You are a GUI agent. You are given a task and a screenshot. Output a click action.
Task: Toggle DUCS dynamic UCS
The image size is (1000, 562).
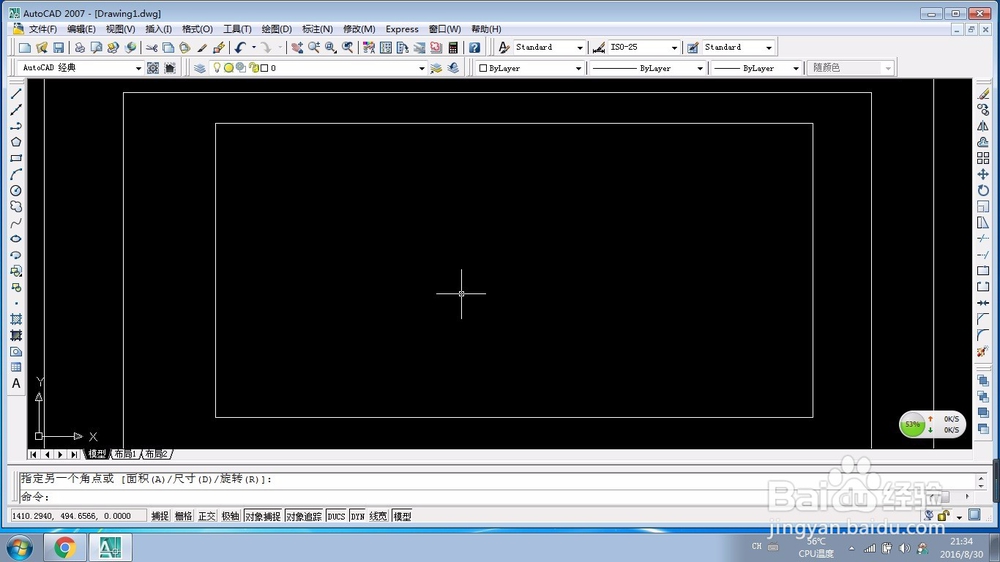coord(336,516)
